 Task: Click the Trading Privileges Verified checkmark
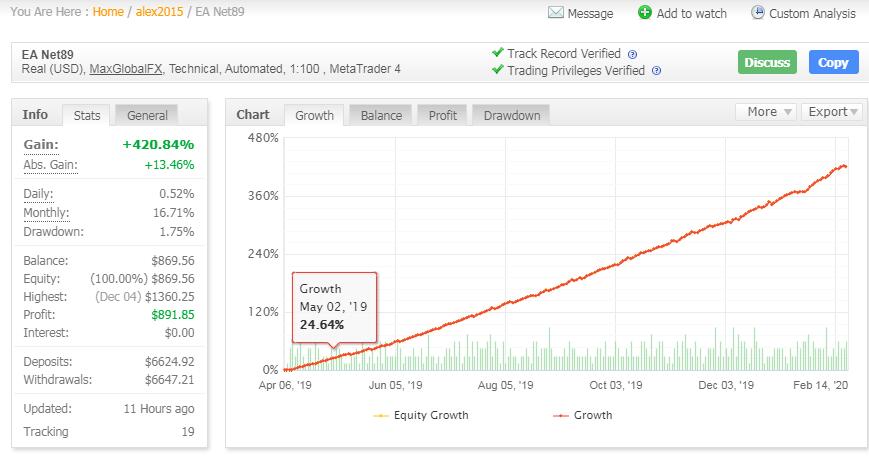(497, 70)
